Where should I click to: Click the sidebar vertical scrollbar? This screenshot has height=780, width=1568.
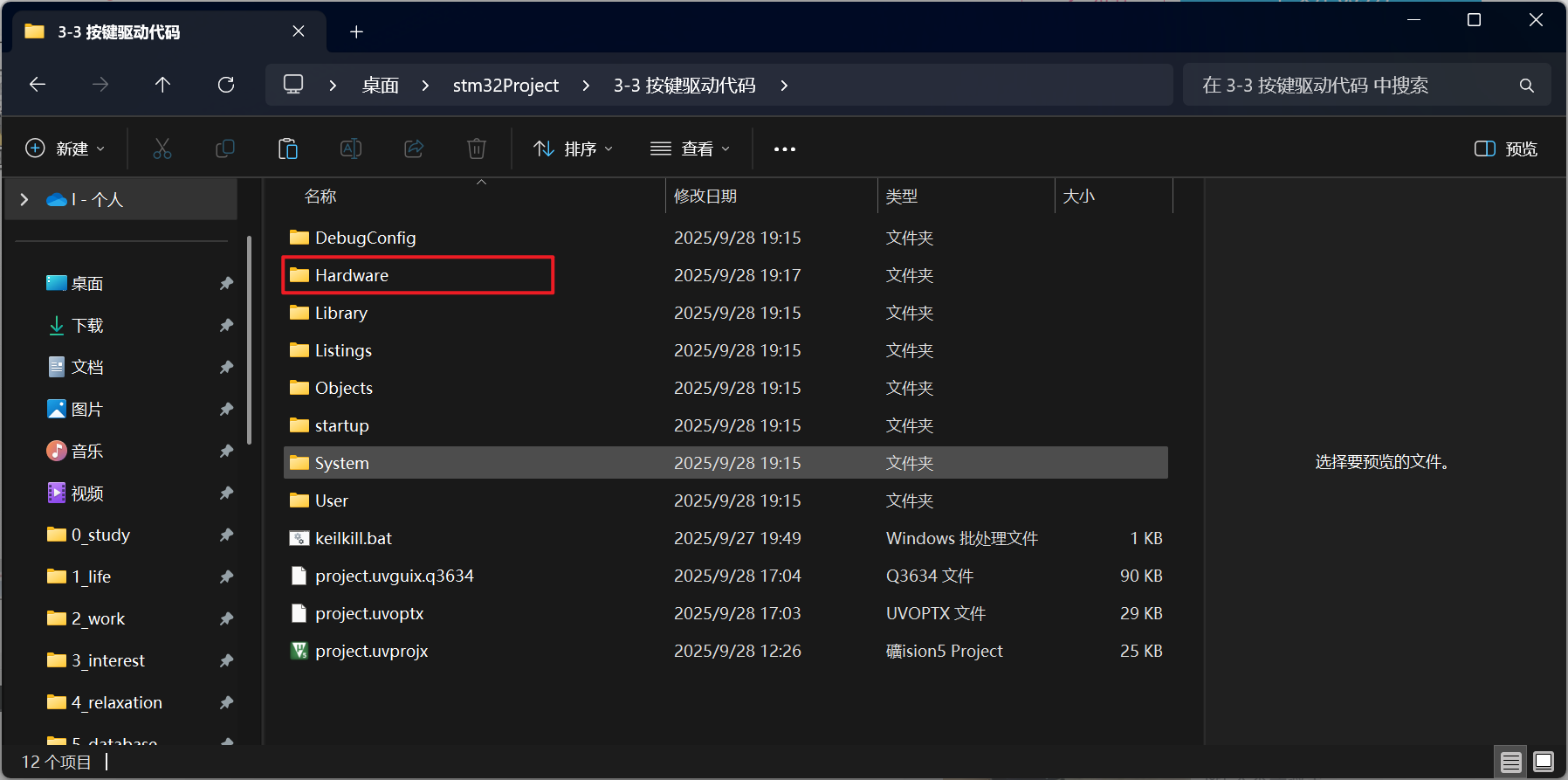(x=250, y=341)
